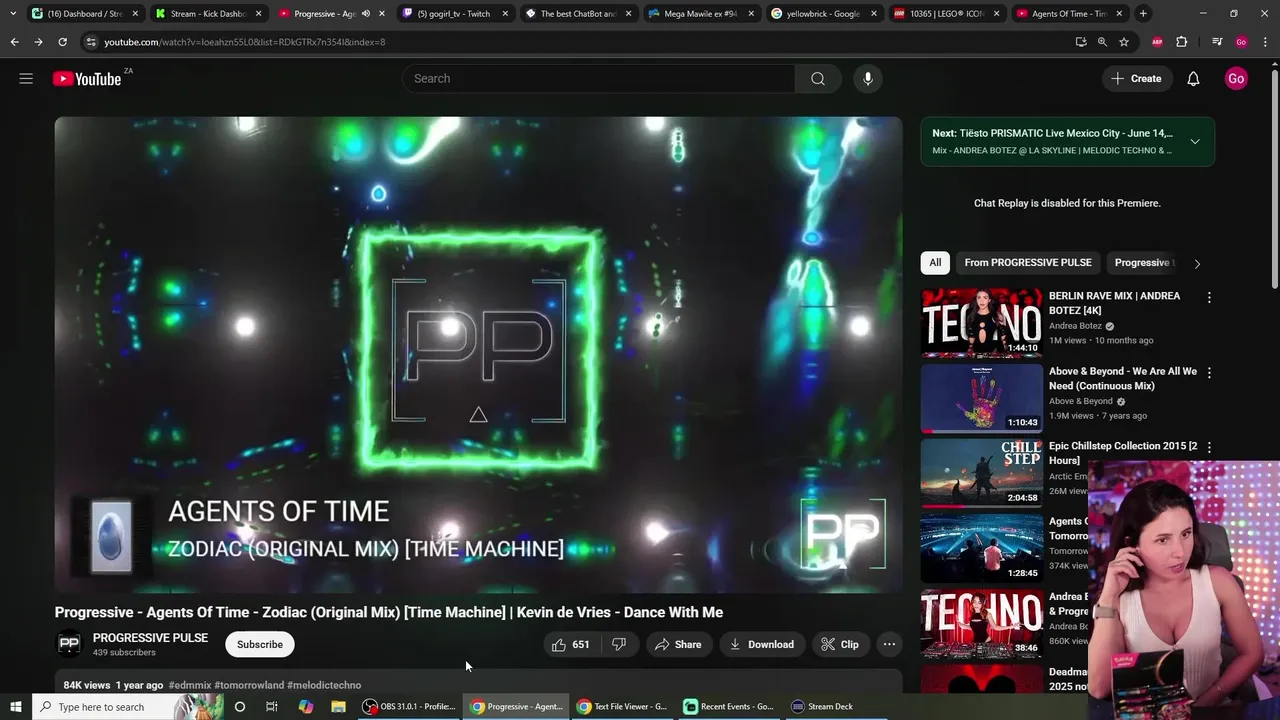
Task: Open the PROGRESSIVE PULSE channel name link
Action: pyautogui.click(x=150, y=638)
